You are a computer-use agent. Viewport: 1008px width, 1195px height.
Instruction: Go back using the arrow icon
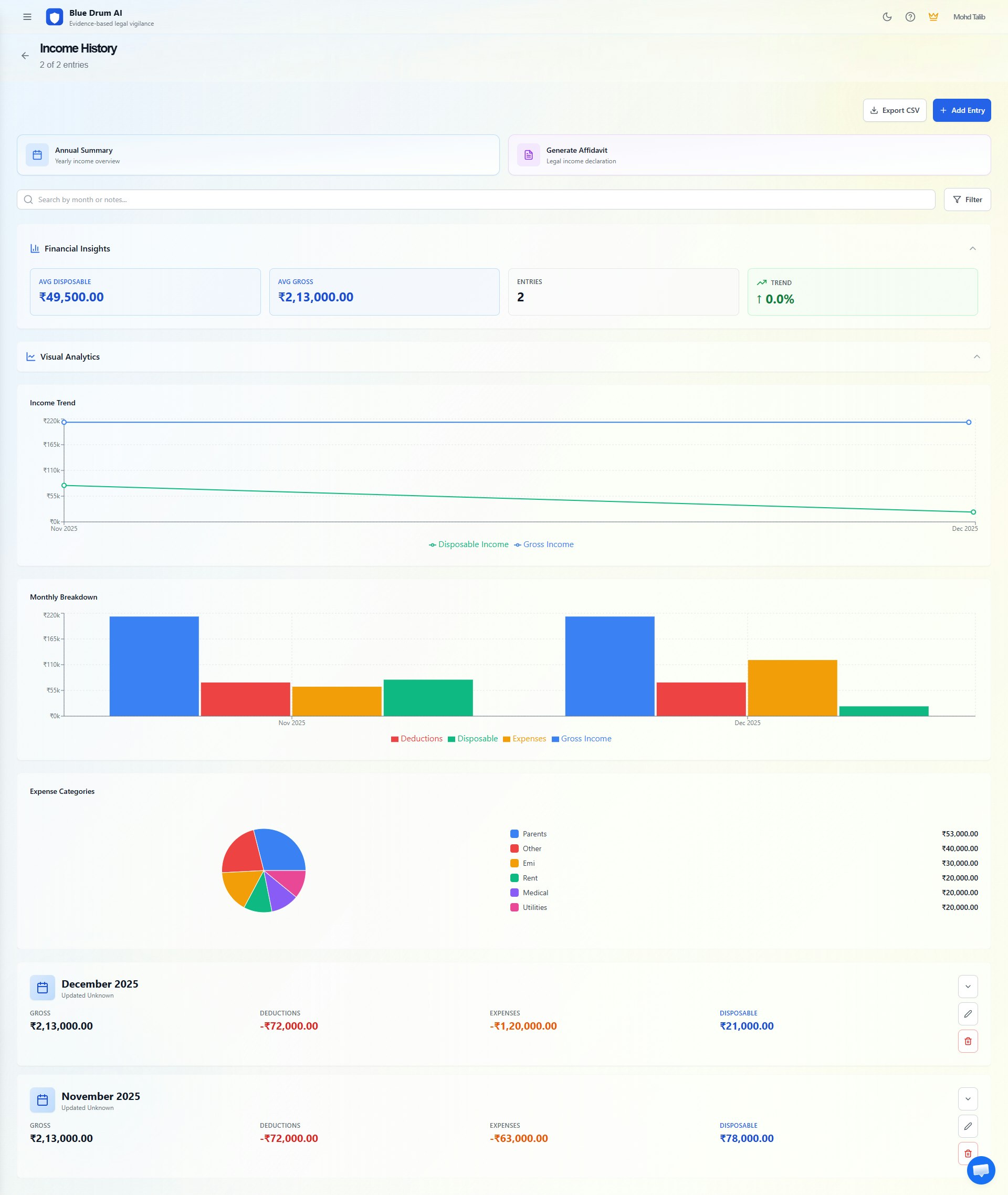click(25, 56)
